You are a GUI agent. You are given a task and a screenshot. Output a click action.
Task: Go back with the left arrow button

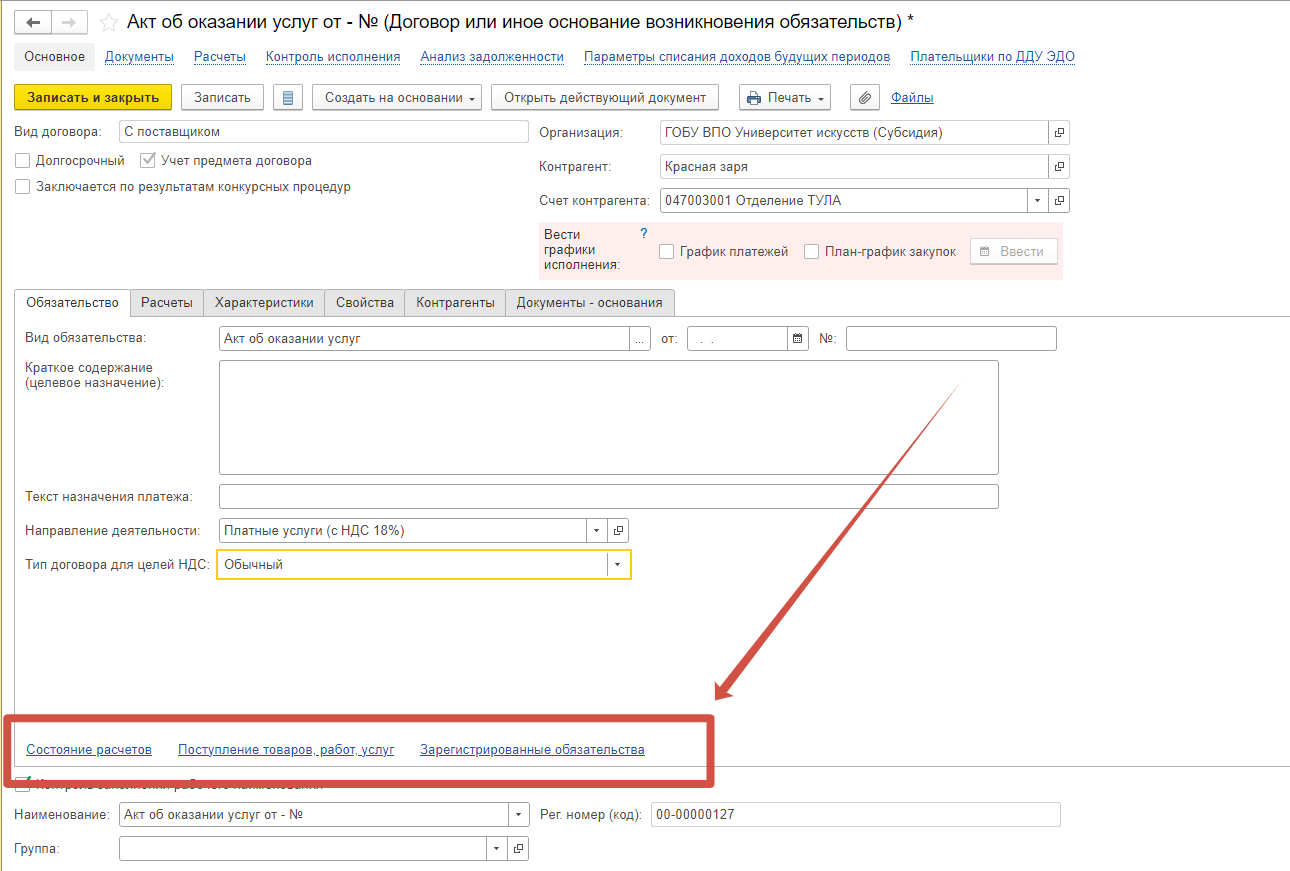pos(34,22)
